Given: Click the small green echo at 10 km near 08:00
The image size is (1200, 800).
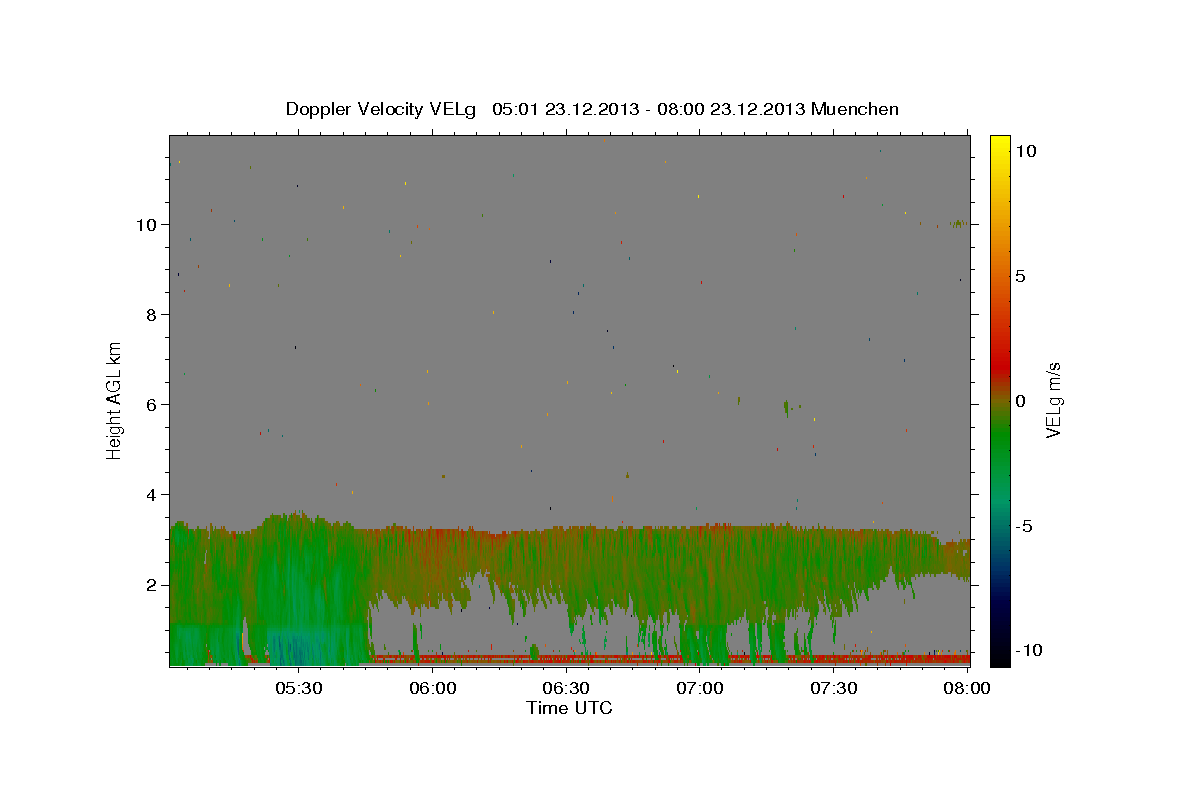Looking at the screenshot, I should [958, 223].
